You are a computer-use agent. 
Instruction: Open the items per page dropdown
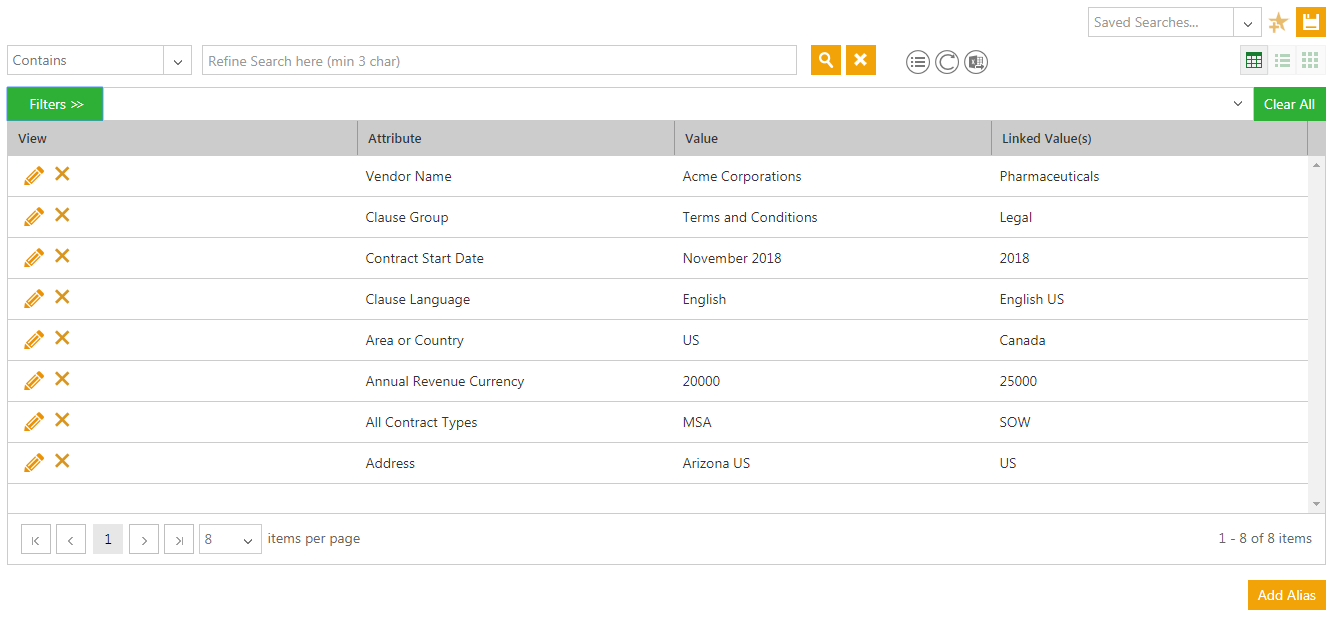(230, 540)
